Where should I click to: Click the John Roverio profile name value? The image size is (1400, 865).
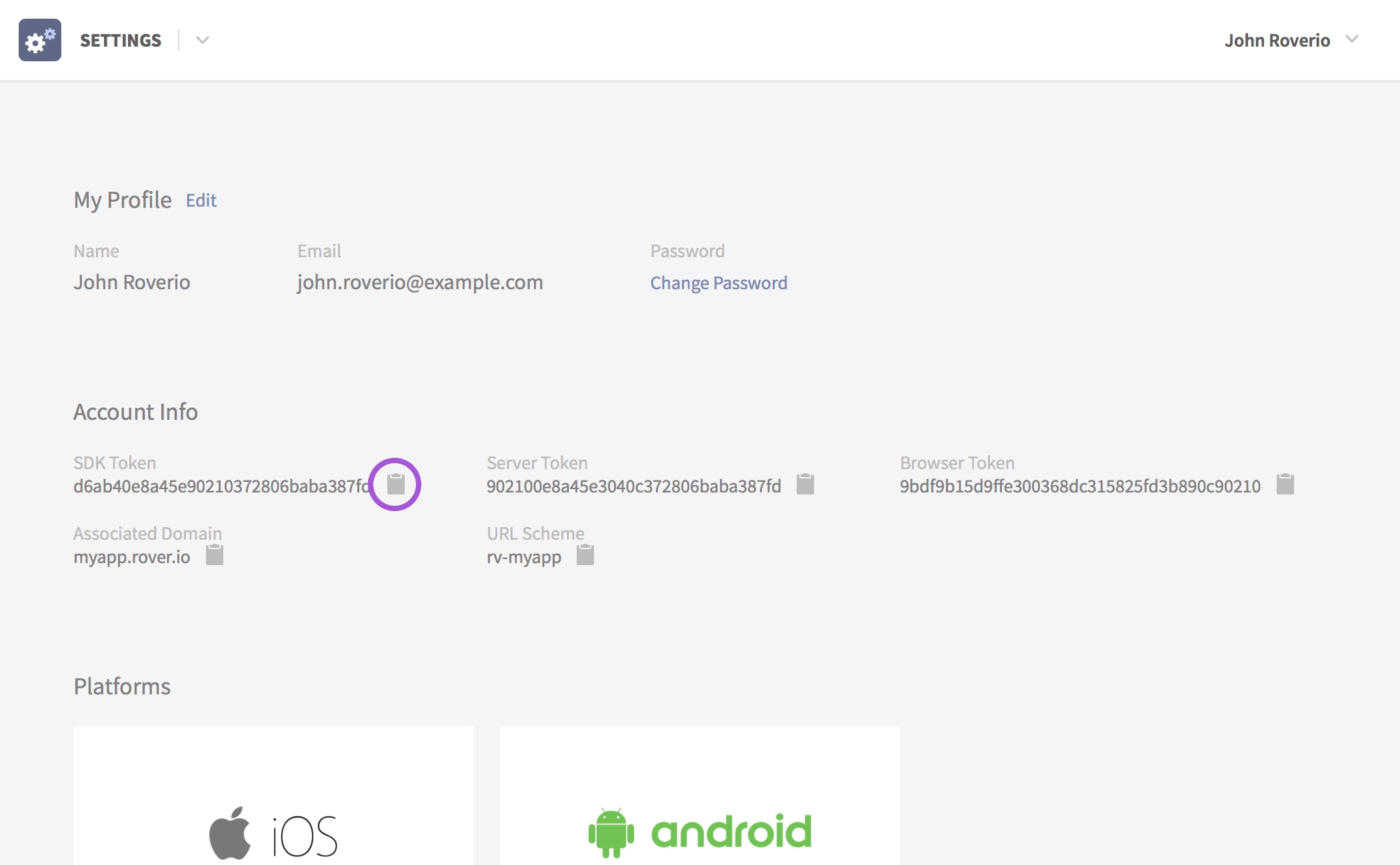(x=132, y=283)
